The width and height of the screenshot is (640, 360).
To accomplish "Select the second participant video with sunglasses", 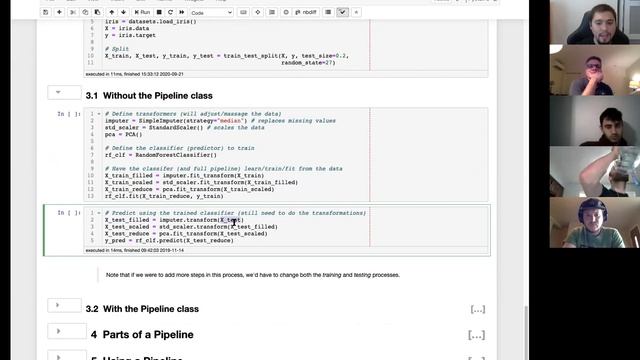I will [595, 70].
